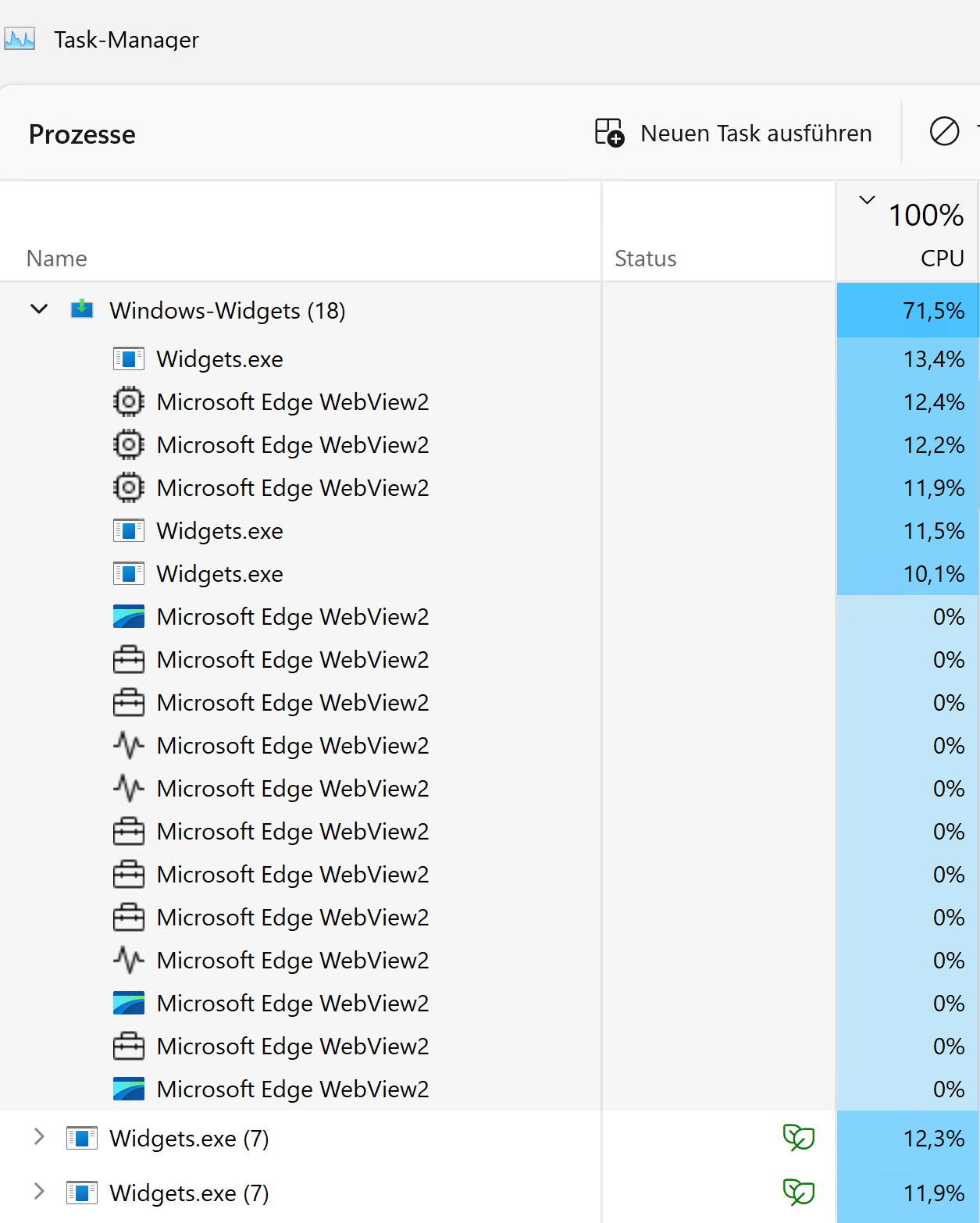
Task: Collapse the Windows-Widgets (18) group
Action: coord(39,309)
